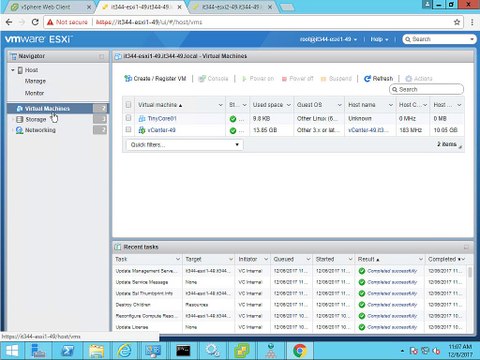Click vCenter-49 green status icon
The height and width of the screenshot is (360, 480).
click(233, 130)
